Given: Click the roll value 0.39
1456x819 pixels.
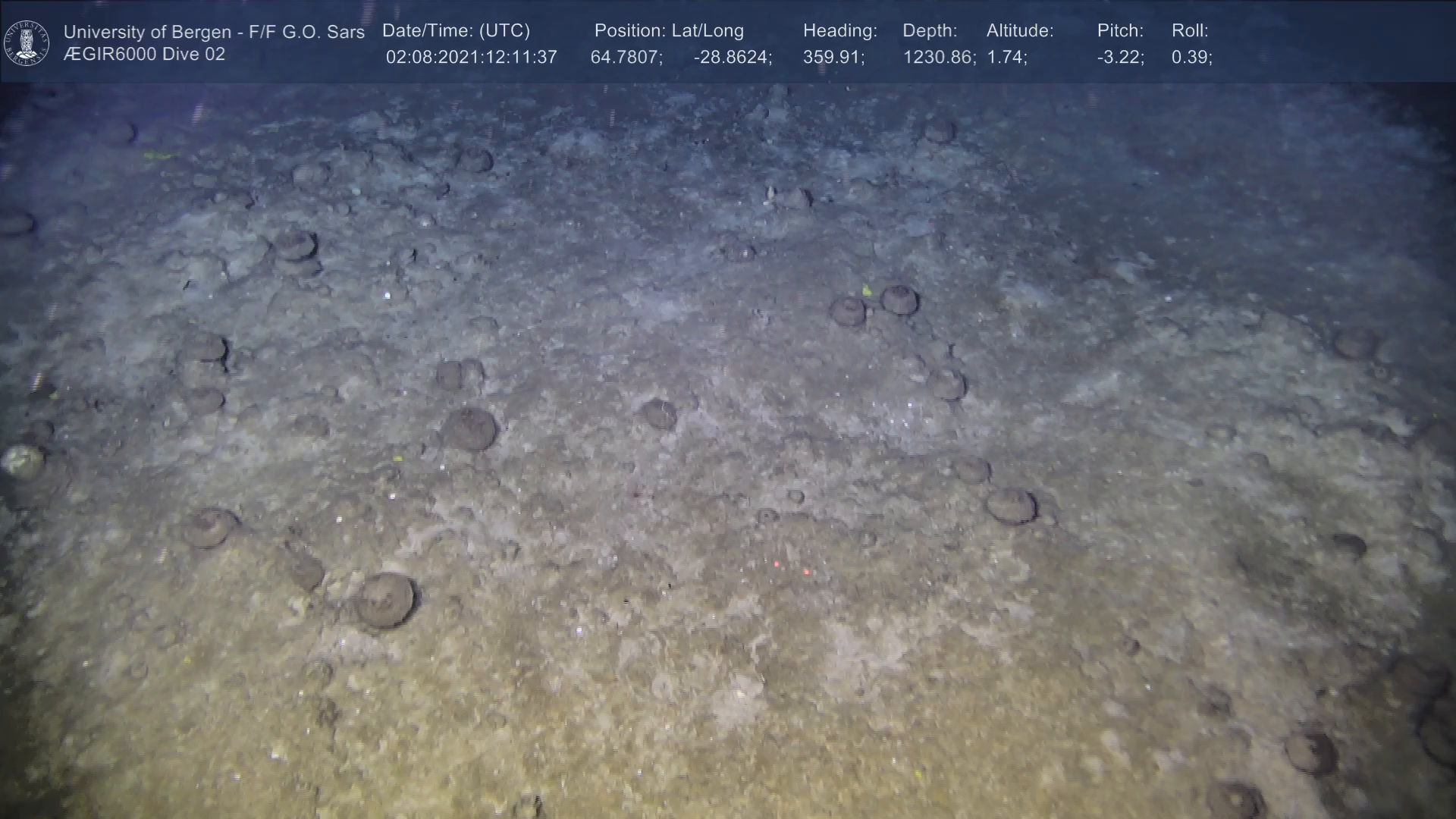Looking at the screenshot, I should 1191,58.
